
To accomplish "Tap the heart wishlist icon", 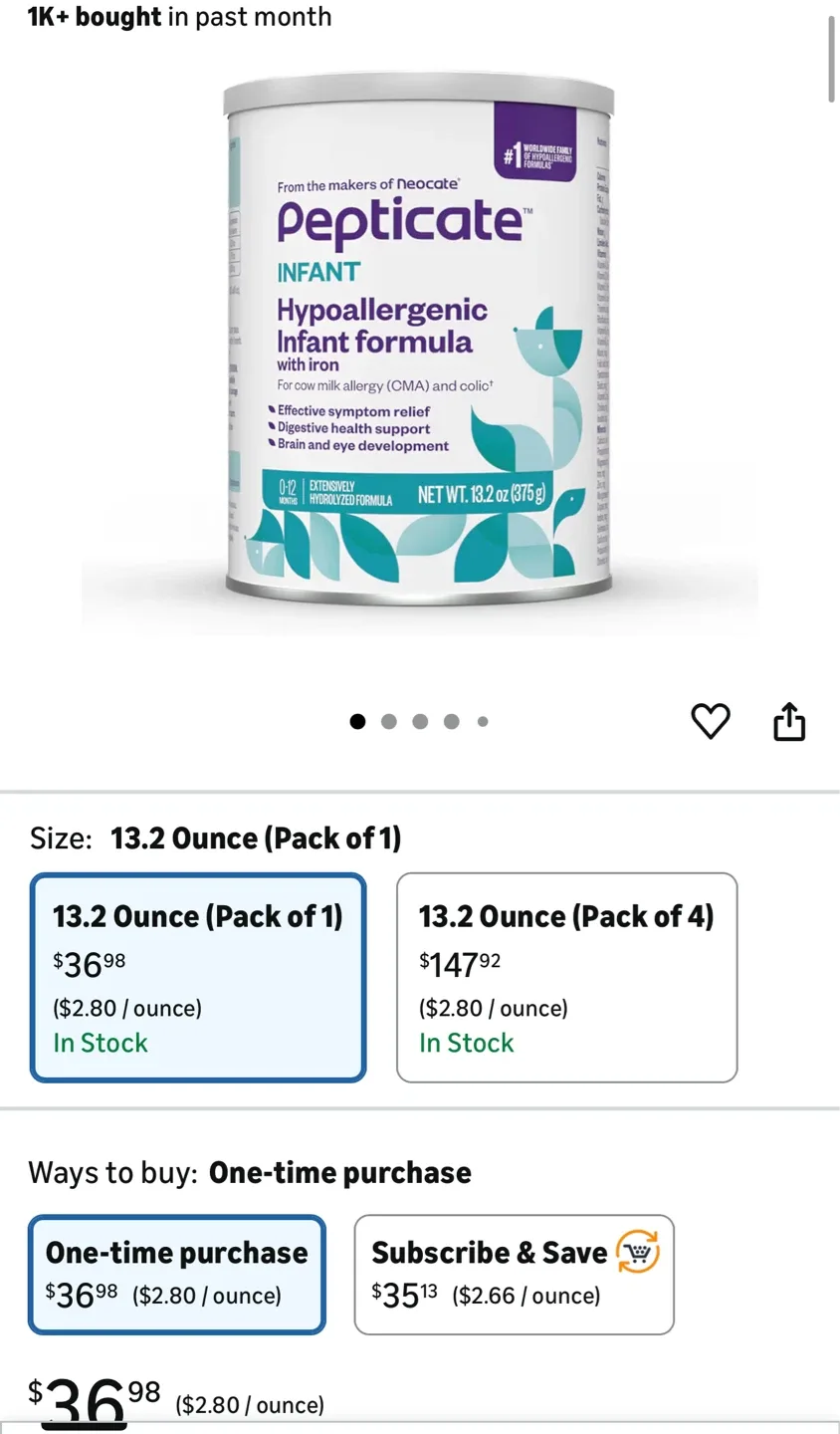I will point(711,721).
